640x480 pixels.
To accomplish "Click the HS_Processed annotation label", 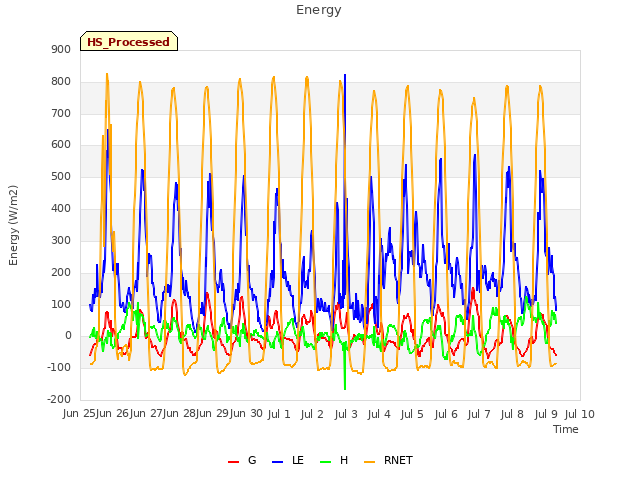I will pos(129,42).
